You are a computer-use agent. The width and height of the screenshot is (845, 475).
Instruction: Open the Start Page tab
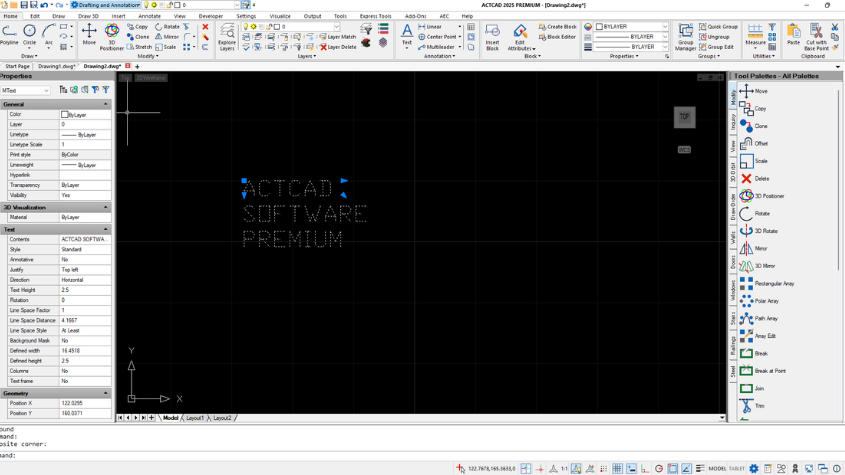point(17,66)
